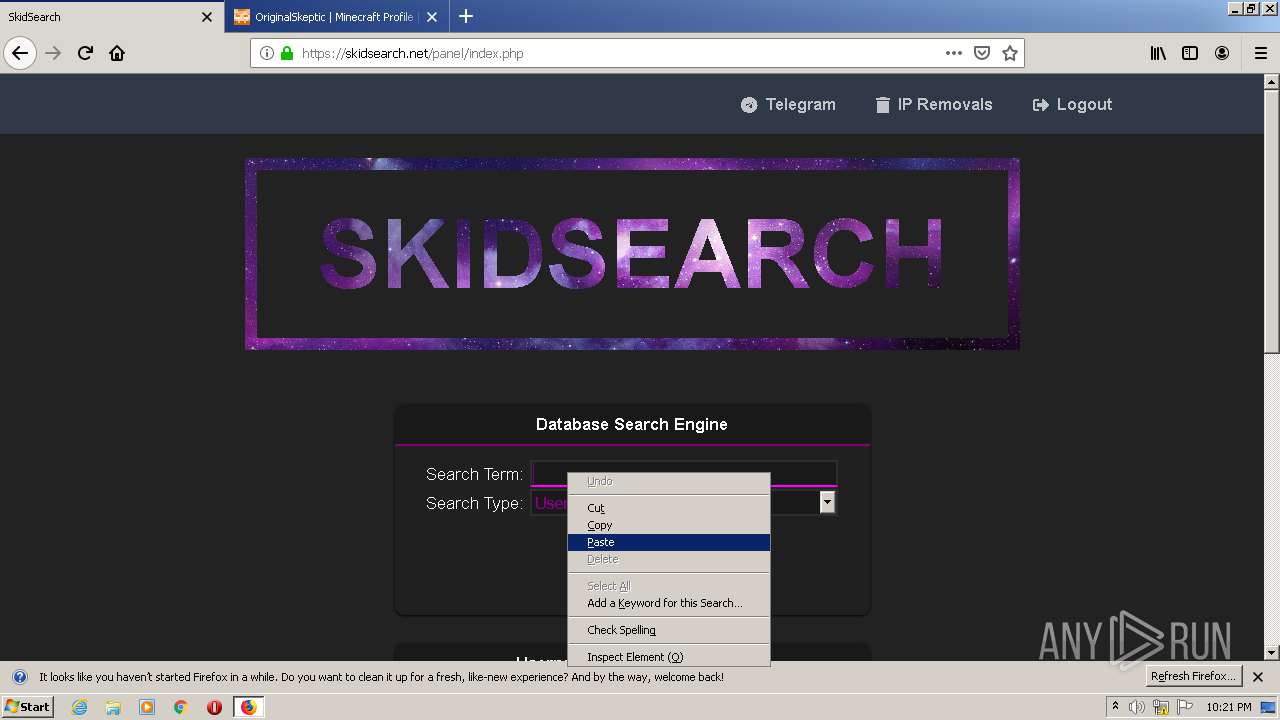Image resolution: width=1280 pixels, height=720 pixels.
Task: Open the Telegram link in navbar
Action: point(788,104)
